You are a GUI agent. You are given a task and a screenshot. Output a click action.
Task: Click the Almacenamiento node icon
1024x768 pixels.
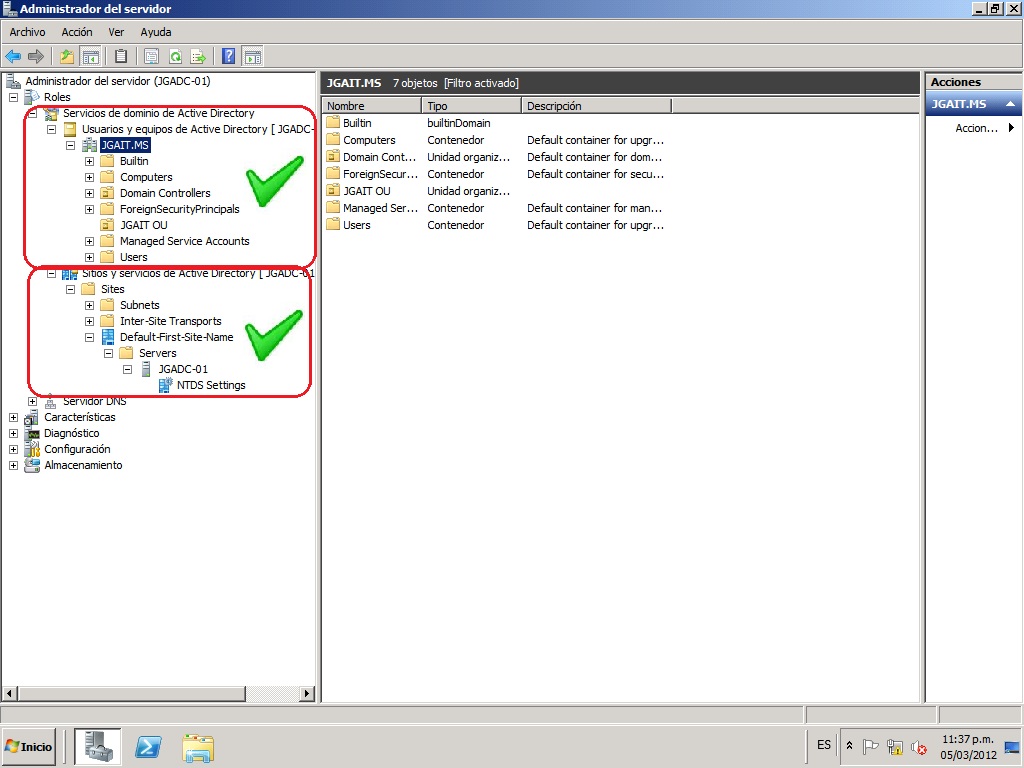[32, 466]
